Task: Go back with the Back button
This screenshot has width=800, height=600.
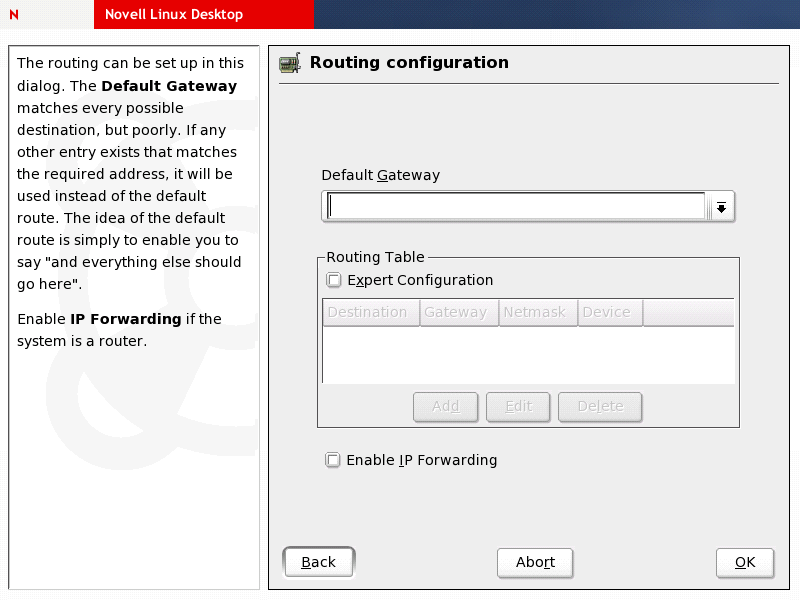Action: (319, 562)
